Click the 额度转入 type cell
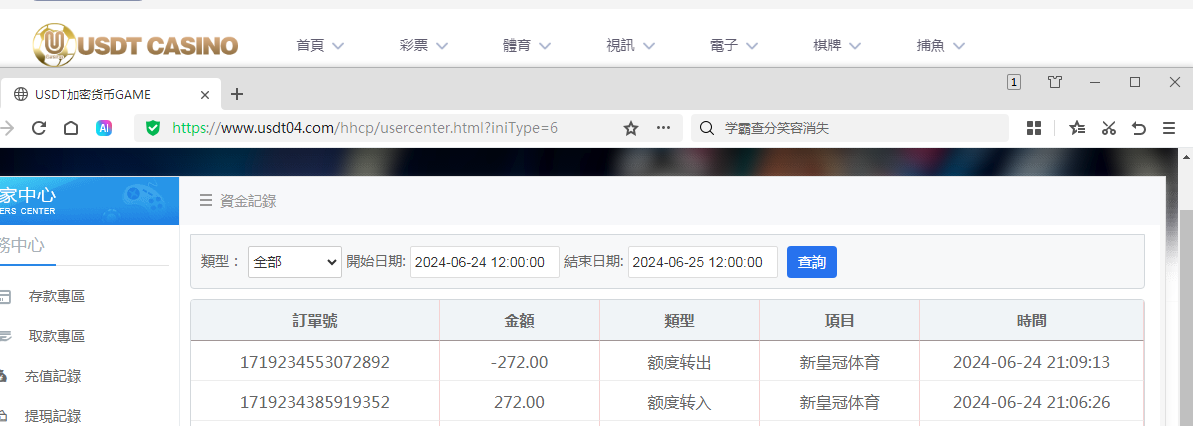The width and height of the screenshot is (1193, 426). point(679,402)
